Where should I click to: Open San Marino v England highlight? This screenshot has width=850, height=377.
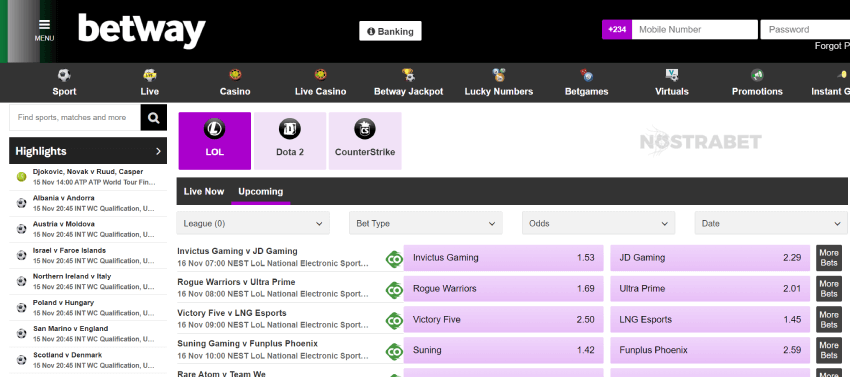click(88, 334)
